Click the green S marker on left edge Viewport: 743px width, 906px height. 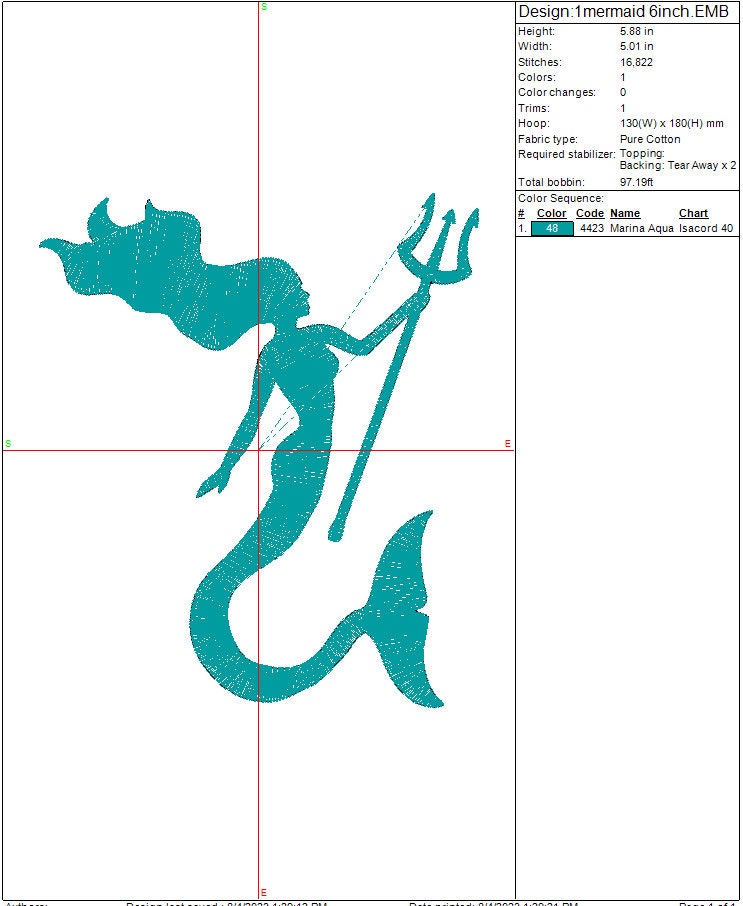tap(8, 443)
